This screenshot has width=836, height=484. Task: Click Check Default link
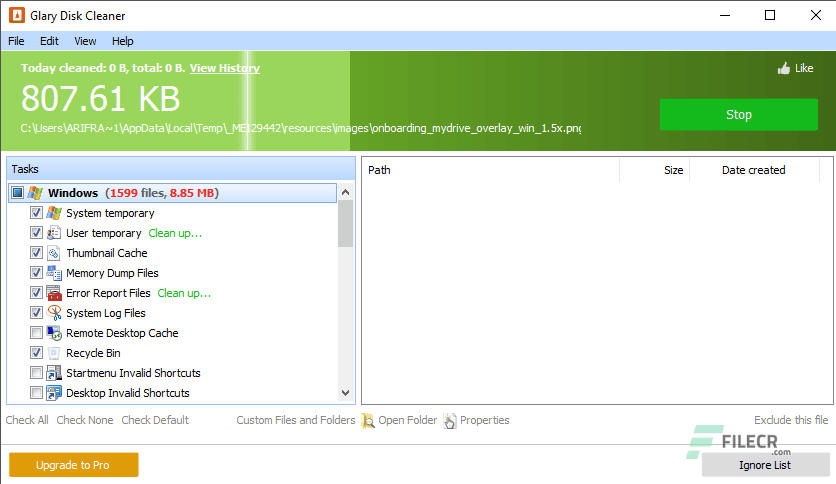tap(155, 420)
